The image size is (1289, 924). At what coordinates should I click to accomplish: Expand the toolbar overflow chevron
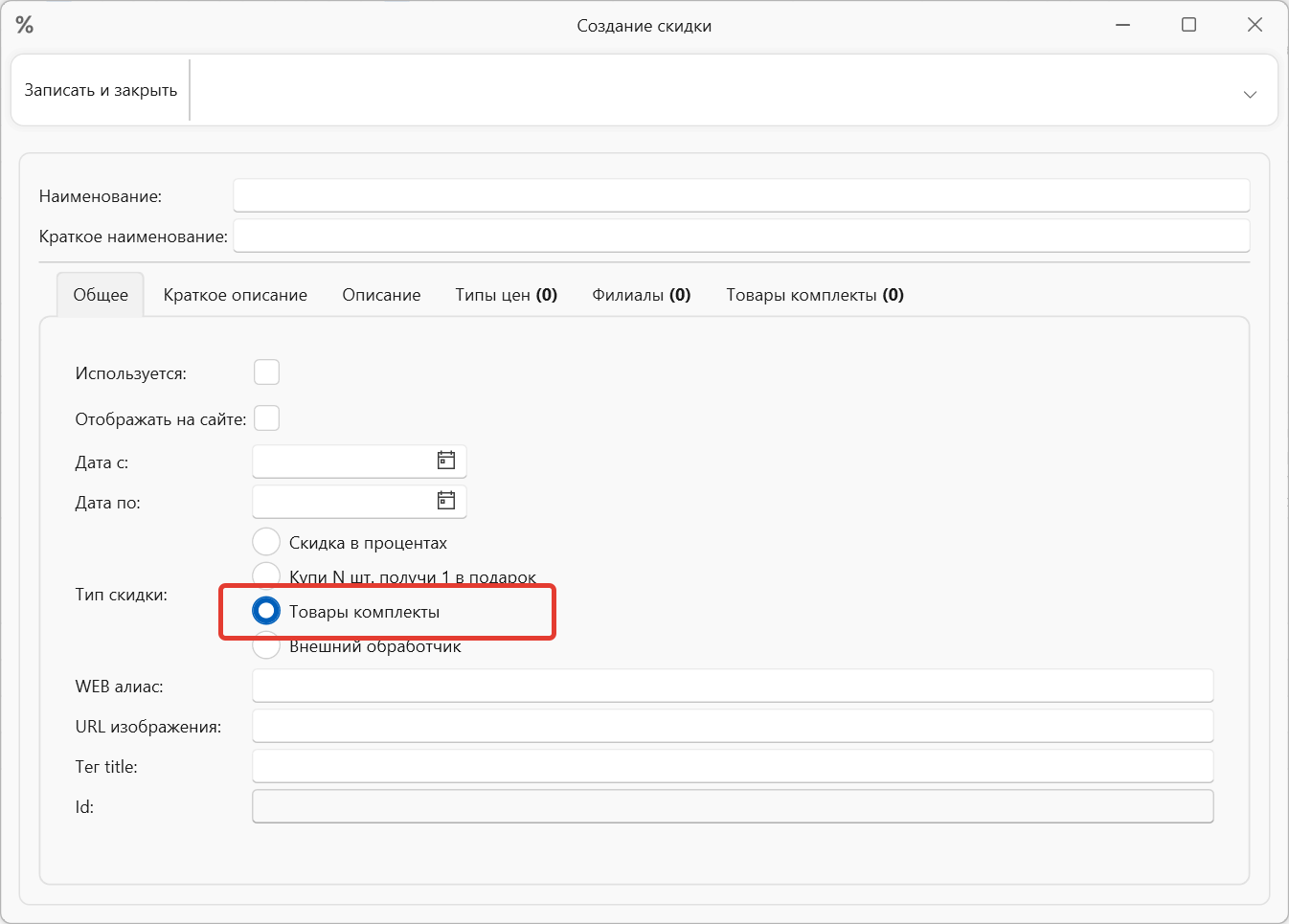tap(1249, 94)
